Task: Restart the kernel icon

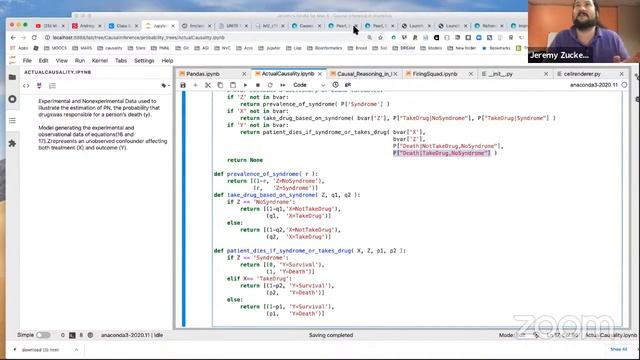Action: point(270,85)
